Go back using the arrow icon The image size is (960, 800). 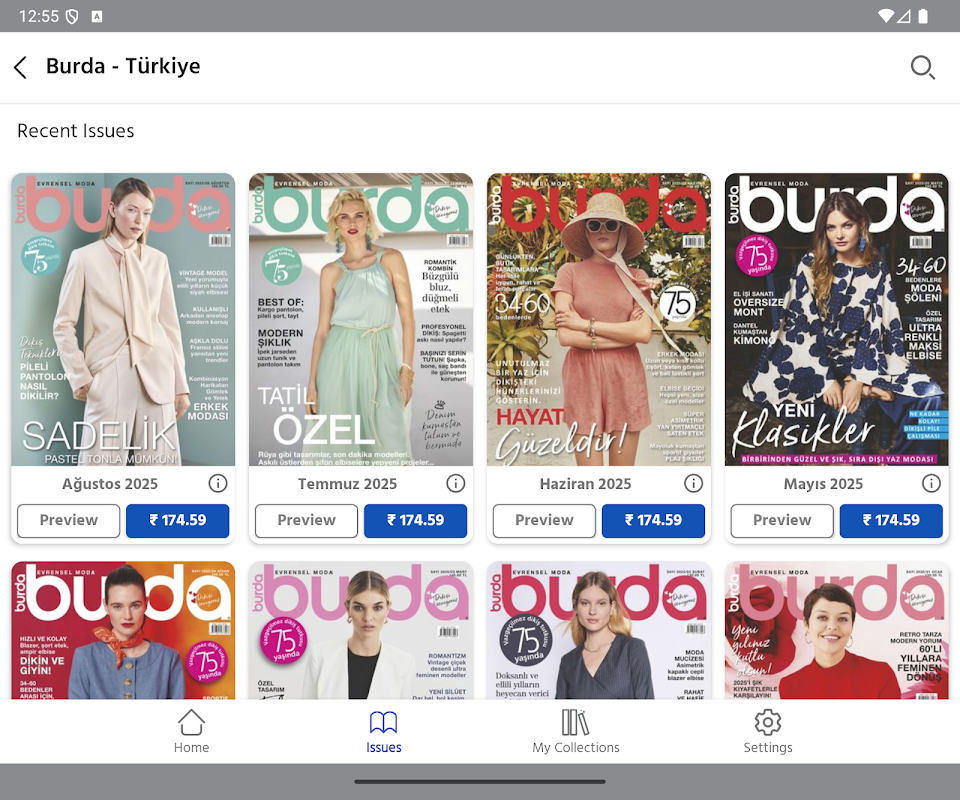[x=20, y=67]
